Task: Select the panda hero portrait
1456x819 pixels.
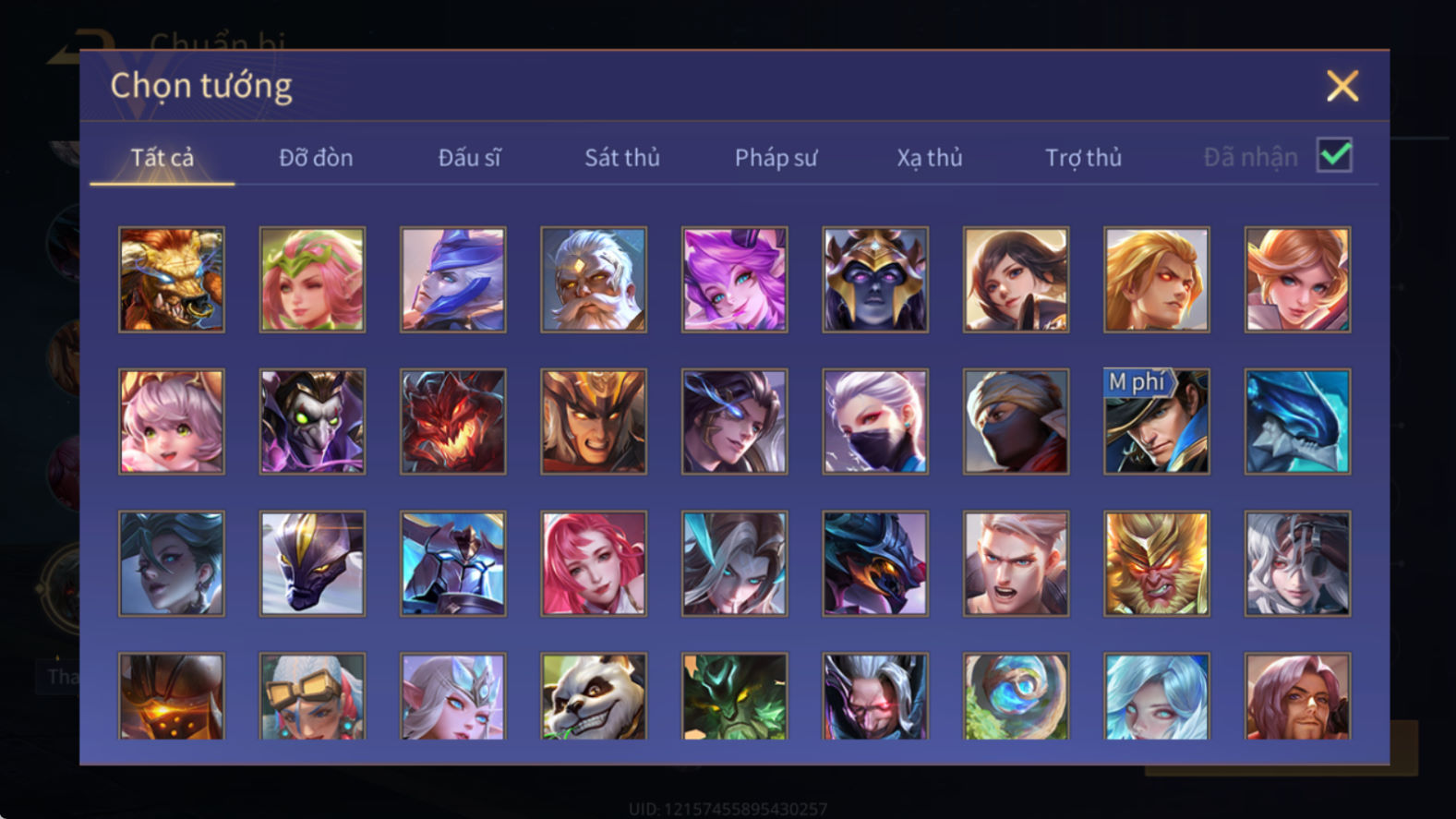Action: [x=594, y=696]
